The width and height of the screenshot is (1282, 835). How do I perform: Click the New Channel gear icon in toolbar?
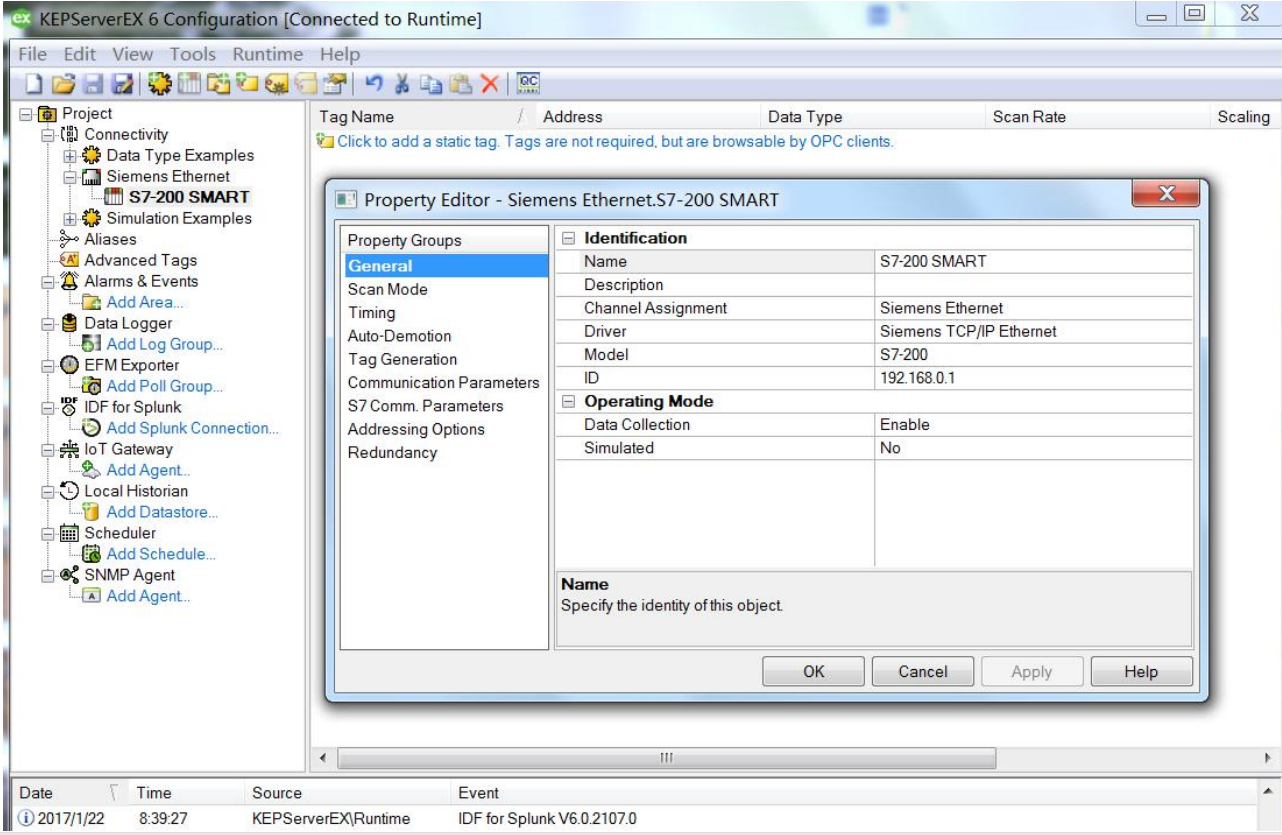[x=159, y=84]
